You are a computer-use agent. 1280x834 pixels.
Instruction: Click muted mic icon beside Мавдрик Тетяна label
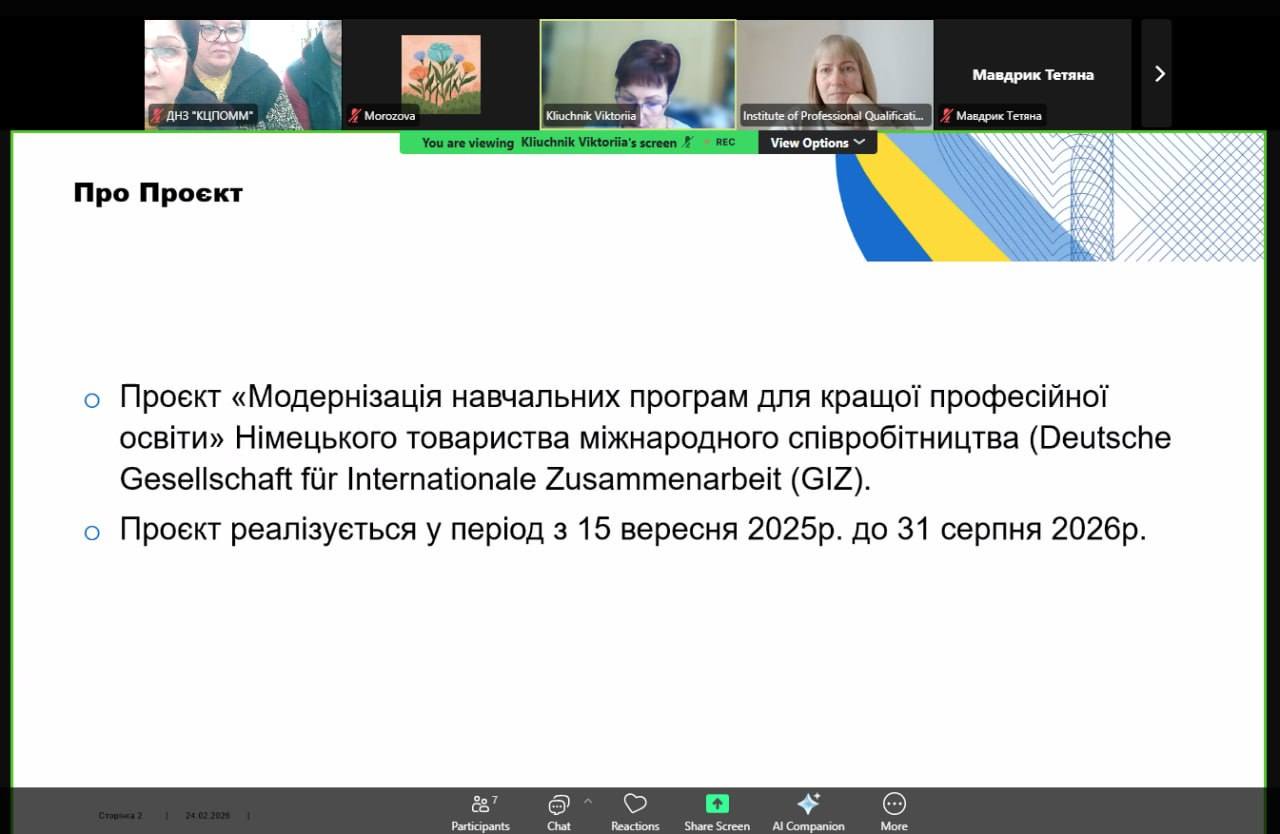tap(946, 116)
